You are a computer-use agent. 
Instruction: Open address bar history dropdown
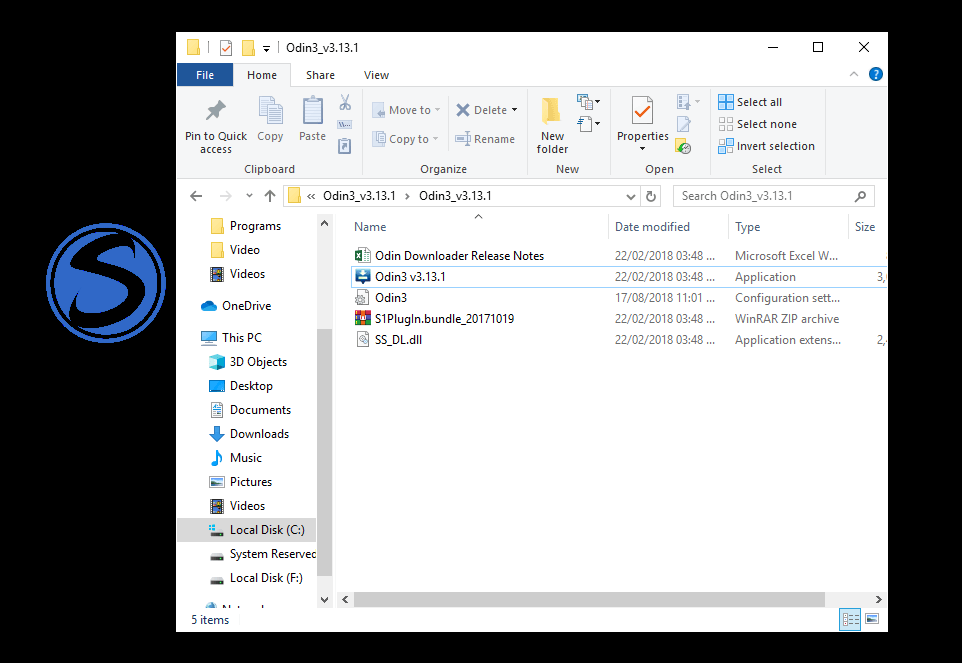click(630, 197)
